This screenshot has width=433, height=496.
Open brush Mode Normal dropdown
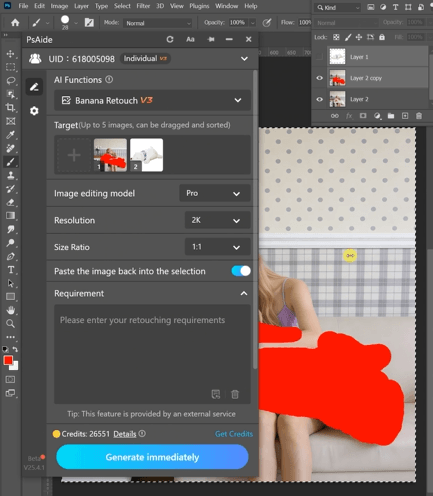tap(158, 23)
